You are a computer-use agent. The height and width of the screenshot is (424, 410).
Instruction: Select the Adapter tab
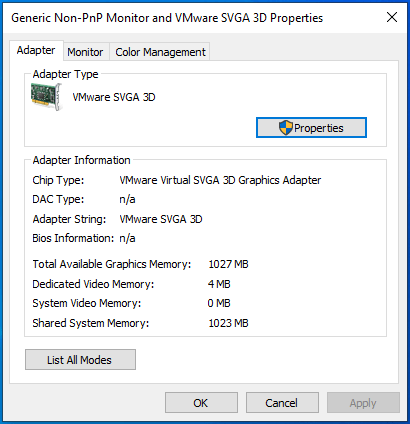(x=36, y=50)
